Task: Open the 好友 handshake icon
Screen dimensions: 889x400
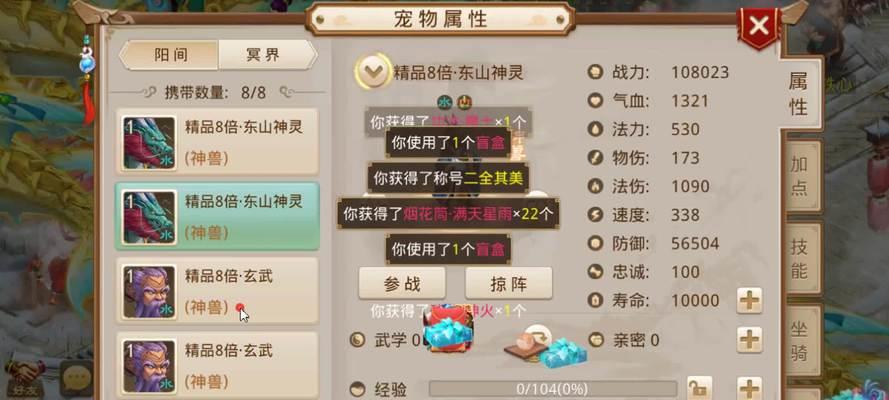Action: pos(25,377)
